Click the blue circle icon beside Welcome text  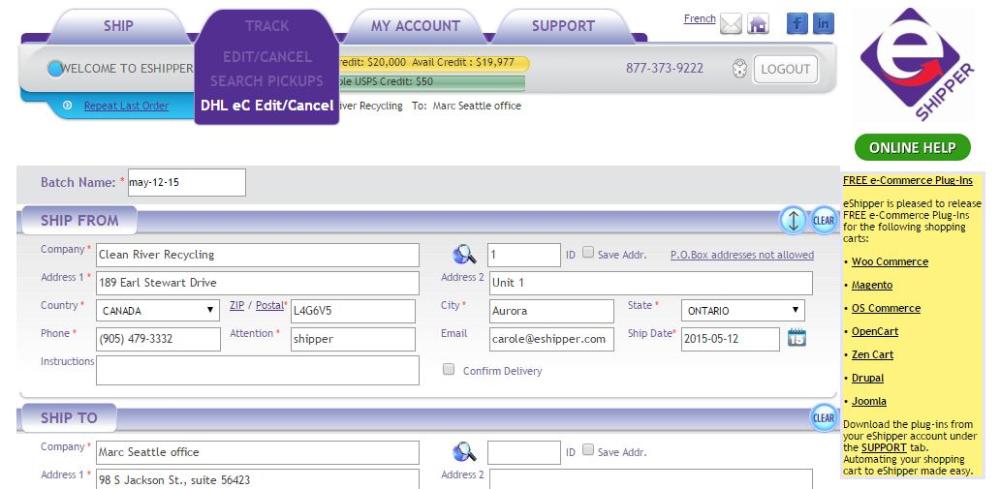55,68
